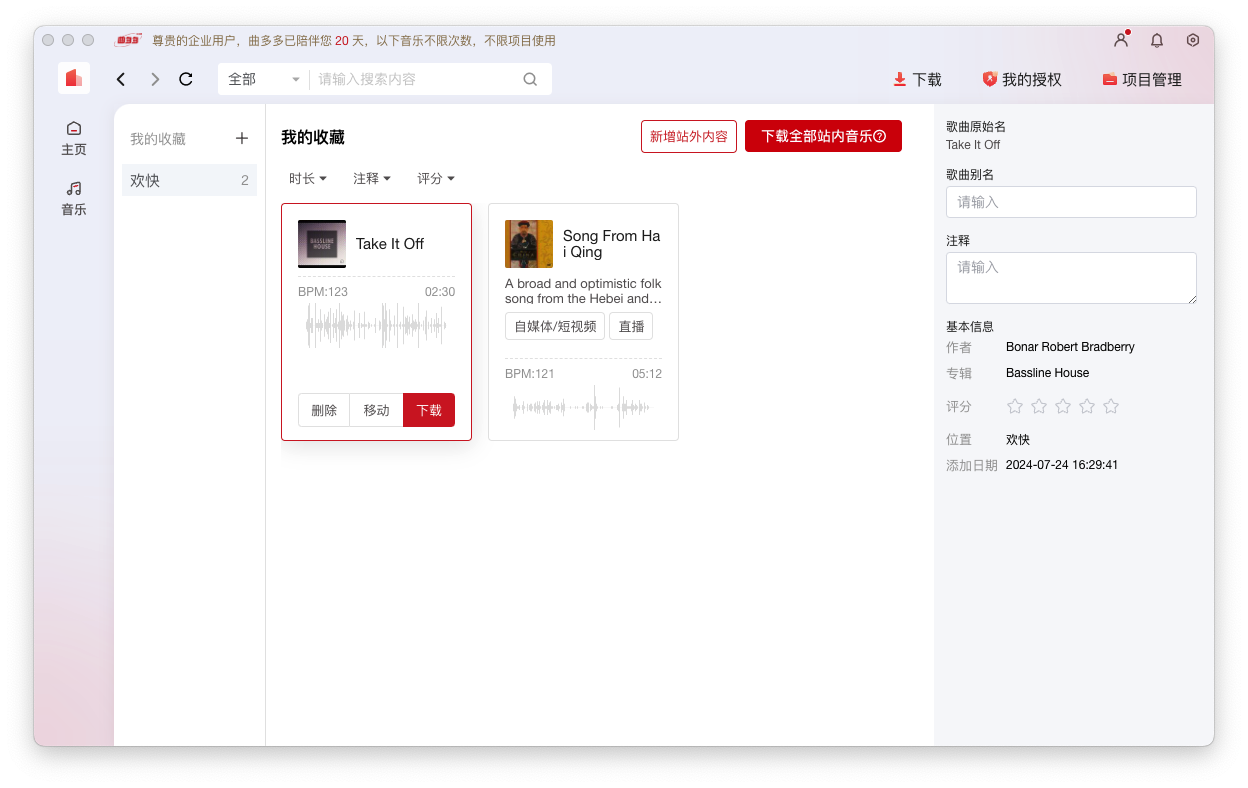Click the BPM:121 label
Viewport: 1248px width, 788px height.
click(530, 374)
